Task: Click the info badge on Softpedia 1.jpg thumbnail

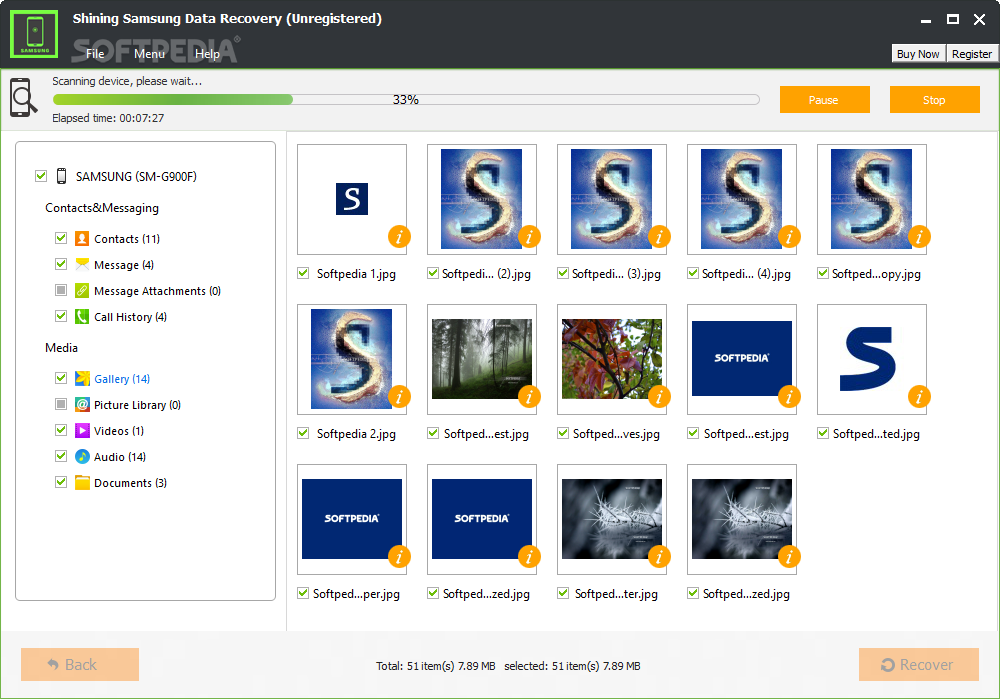Action: 399,237
